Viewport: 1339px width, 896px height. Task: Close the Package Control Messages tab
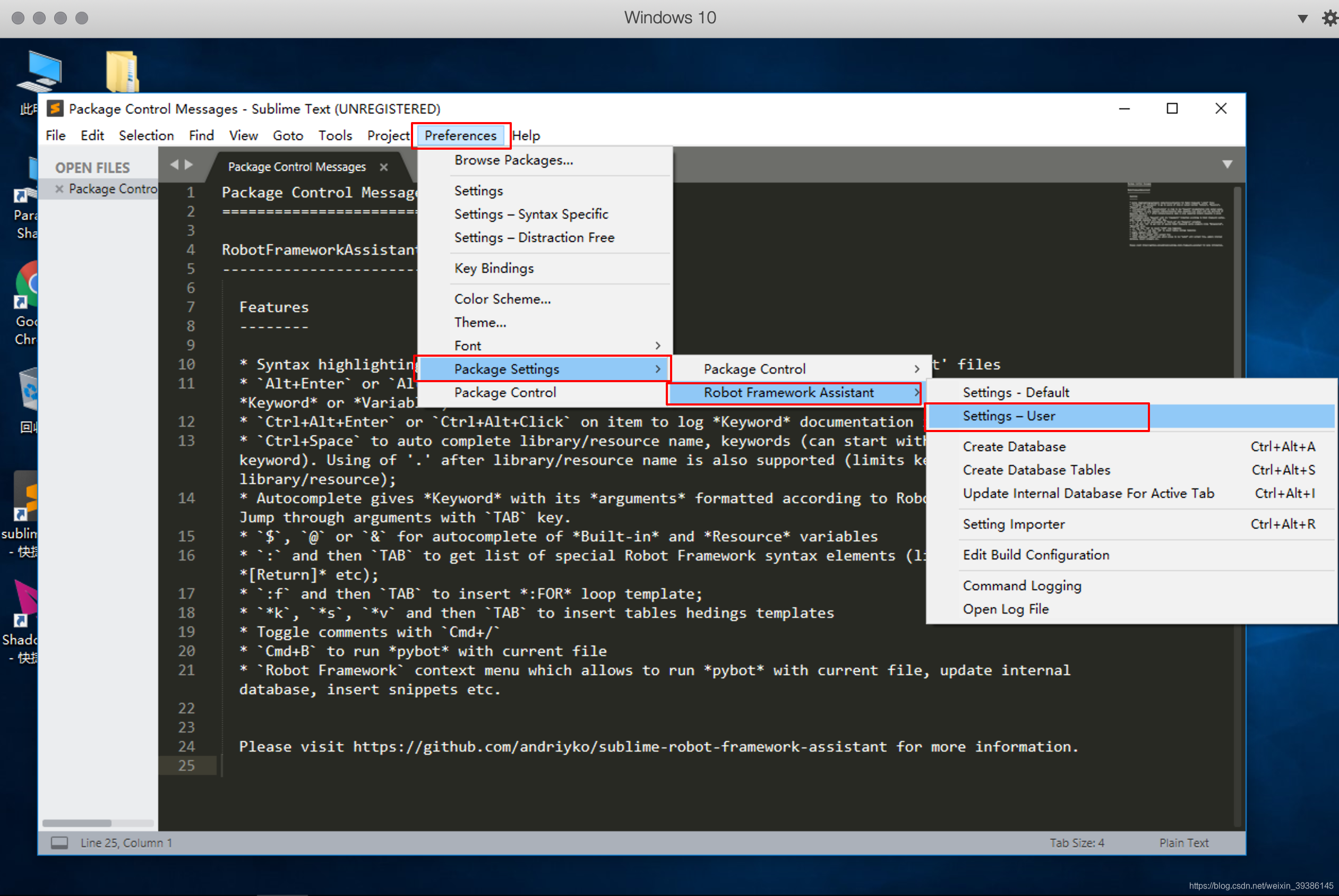coord(384,167)
